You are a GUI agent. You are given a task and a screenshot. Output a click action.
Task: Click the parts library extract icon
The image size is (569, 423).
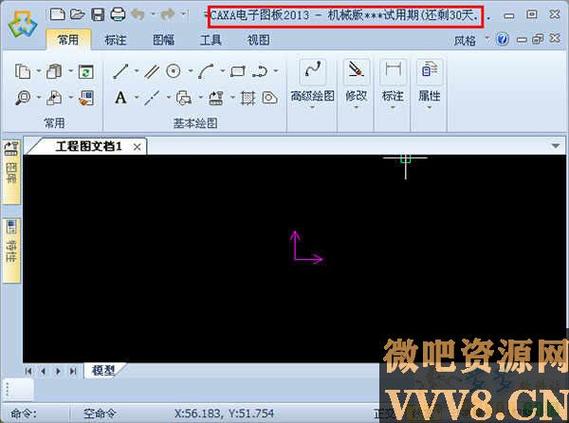pos(216,98)
